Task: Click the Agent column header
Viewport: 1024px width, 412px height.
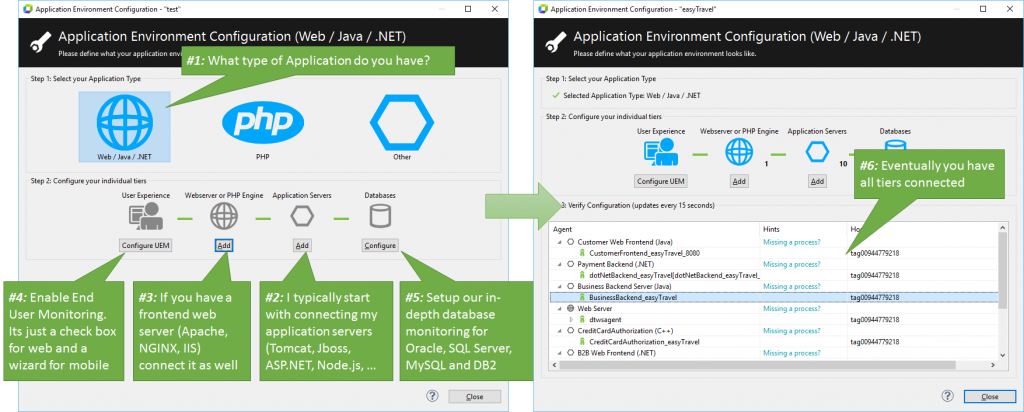Action: click(x=655, y=229)
